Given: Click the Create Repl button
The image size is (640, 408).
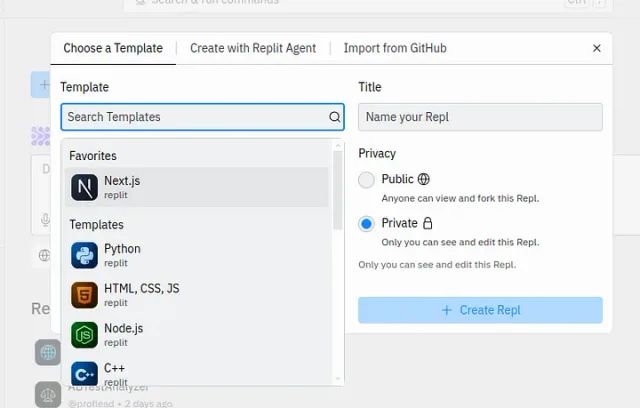Looking at the screenshot, I should click(x=480, y=310).
